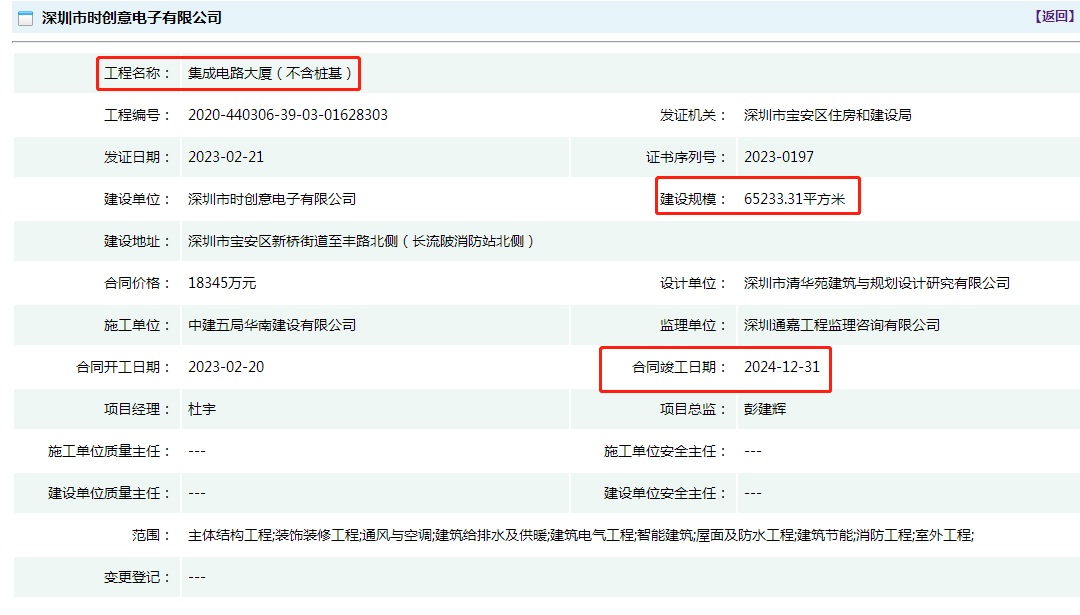The image size is (1080, 615).
Task: Click the project manager name 杜宇
Action: [x=202, y=409]
